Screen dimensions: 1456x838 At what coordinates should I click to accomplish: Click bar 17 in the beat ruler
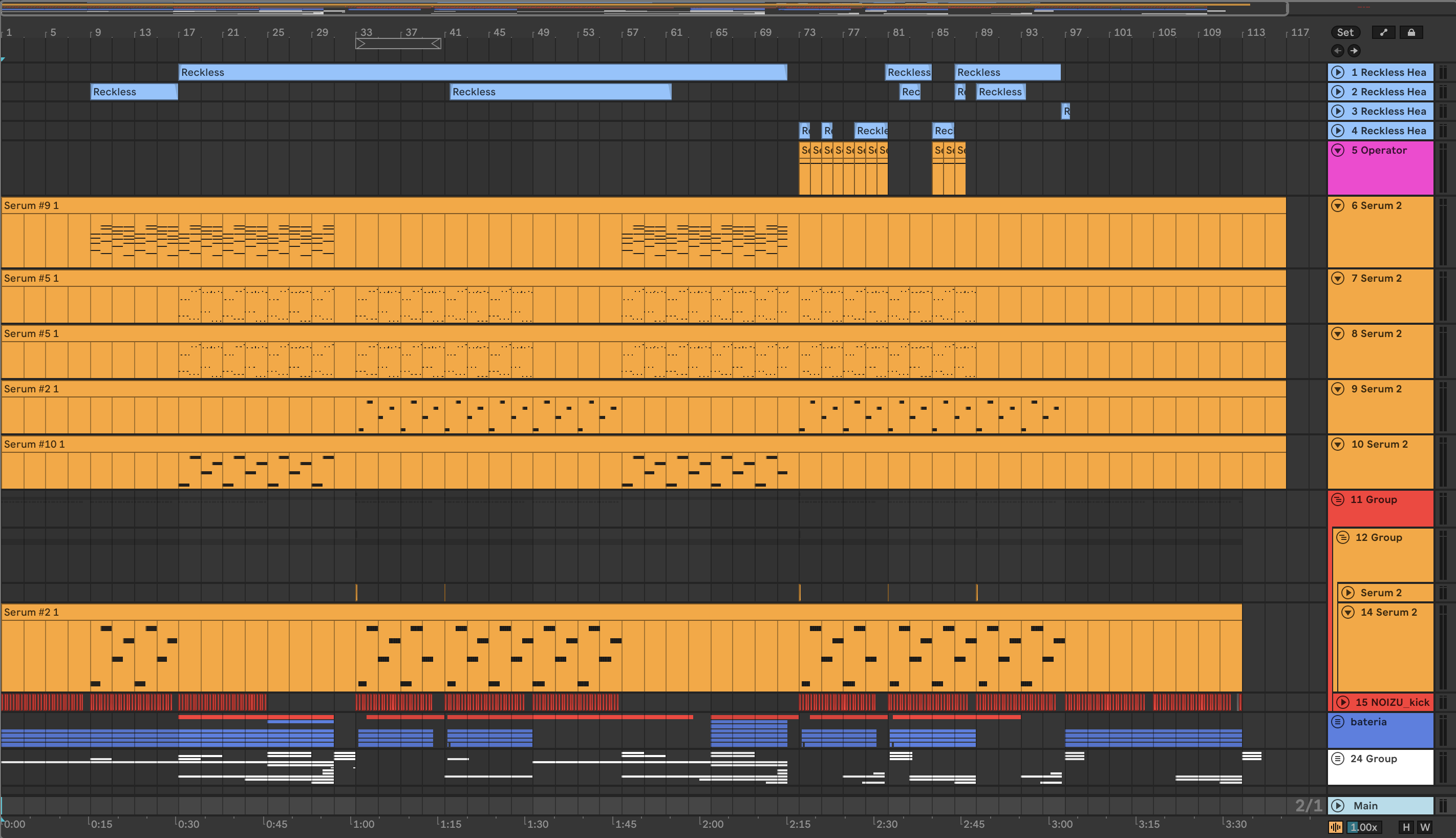(x=189, y=32)
